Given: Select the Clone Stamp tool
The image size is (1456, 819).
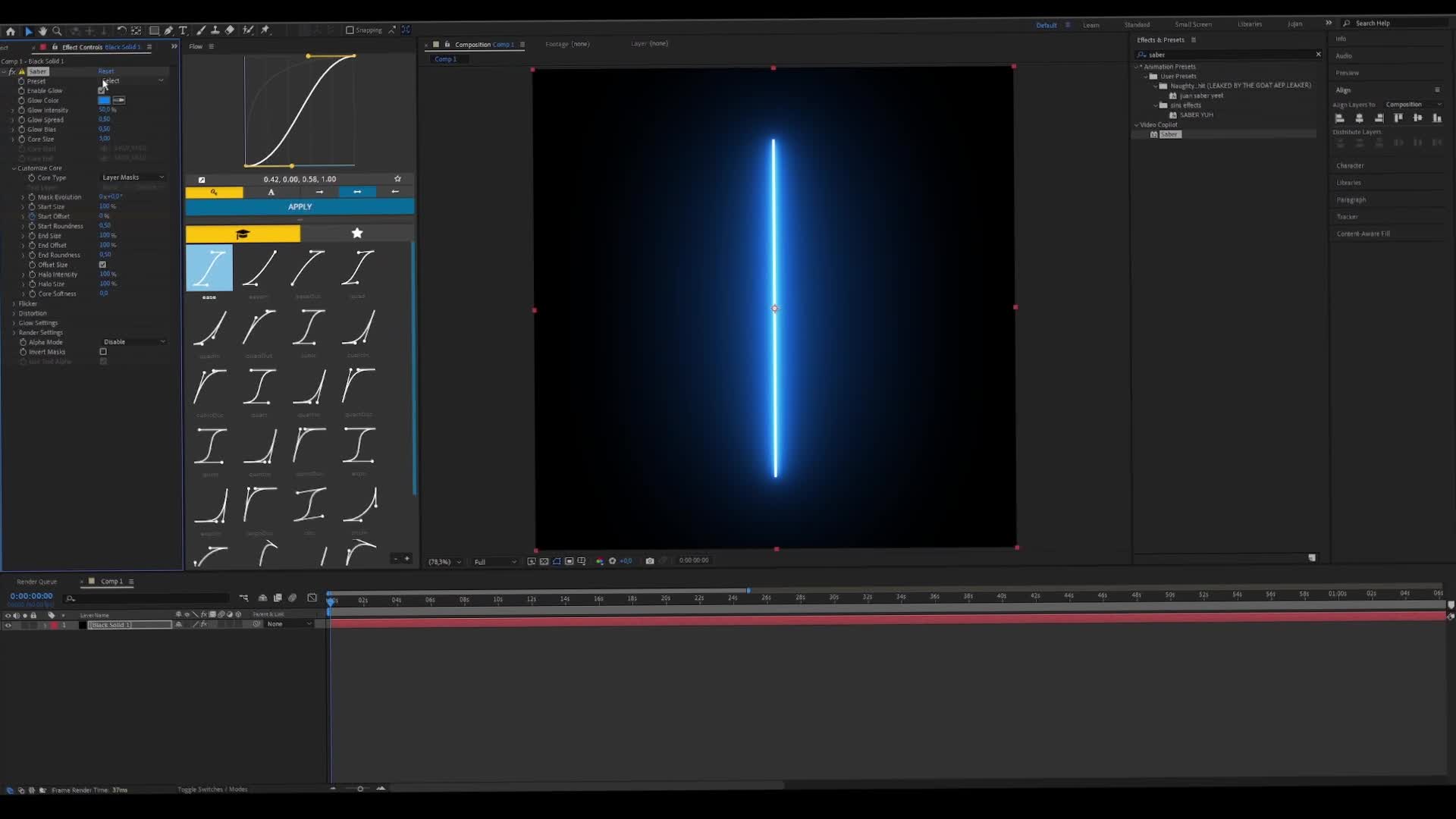Looking at the screenshot, I should [215, 31].
